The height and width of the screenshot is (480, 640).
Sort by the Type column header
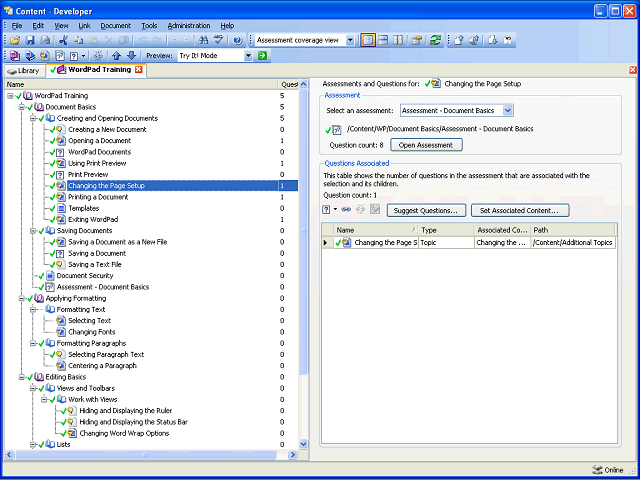coord(446,230)
